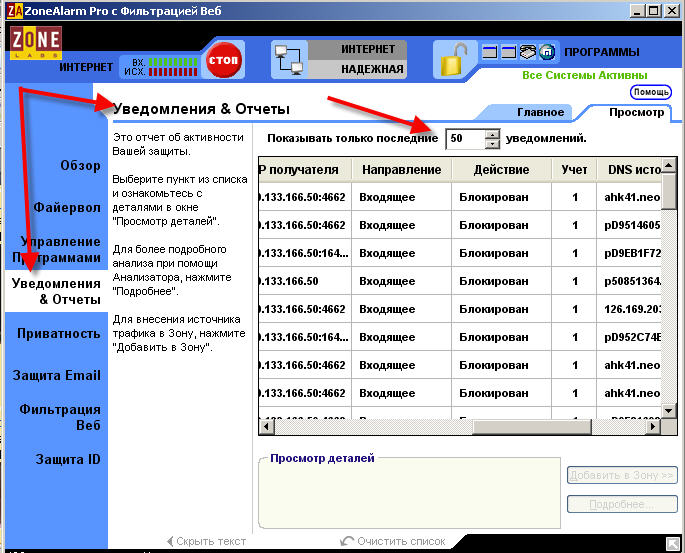Image resolution: width=685 pixels, height=553 pixels.
Task: Click the .133.166.50 cell without port
Action: click(x=305, y=281)
